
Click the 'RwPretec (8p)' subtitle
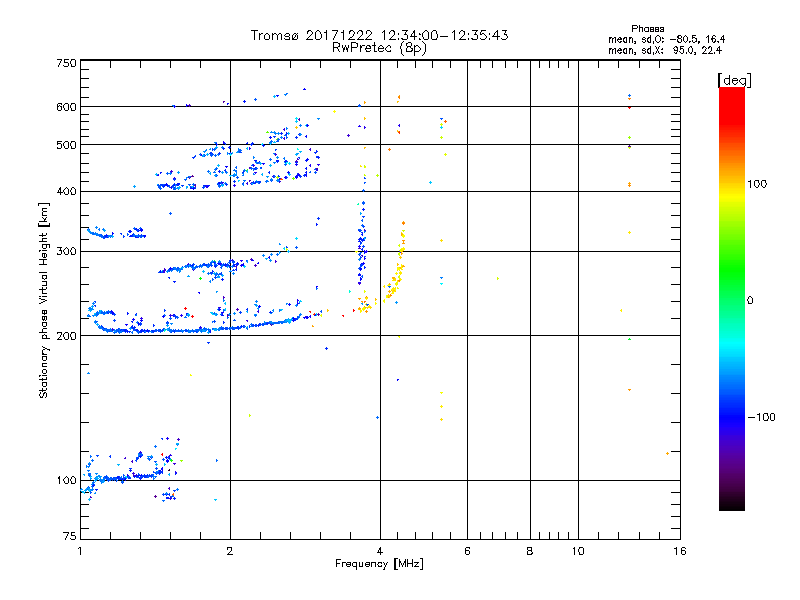379,48
